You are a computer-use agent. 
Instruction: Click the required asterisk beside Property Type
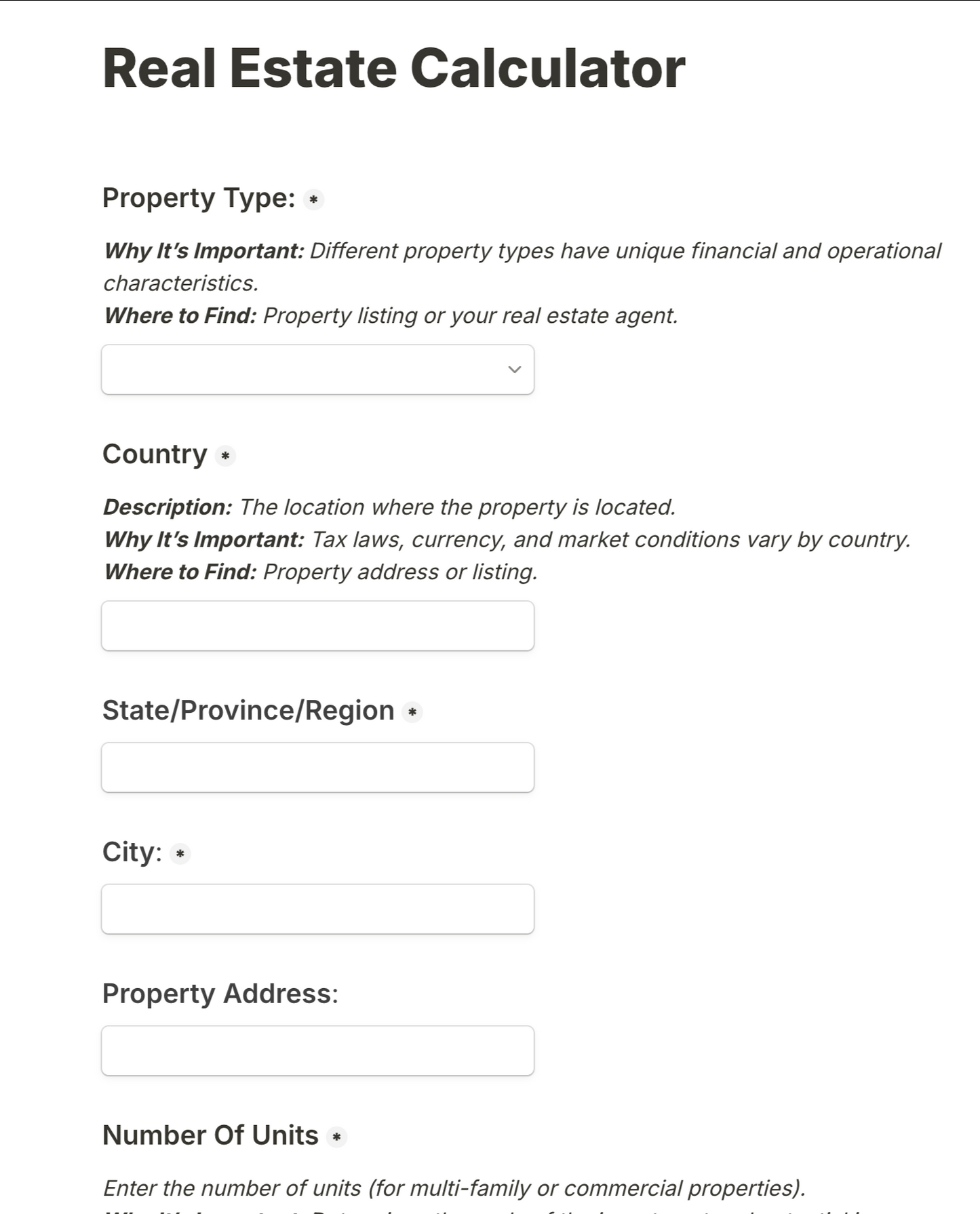click(313, 199)
